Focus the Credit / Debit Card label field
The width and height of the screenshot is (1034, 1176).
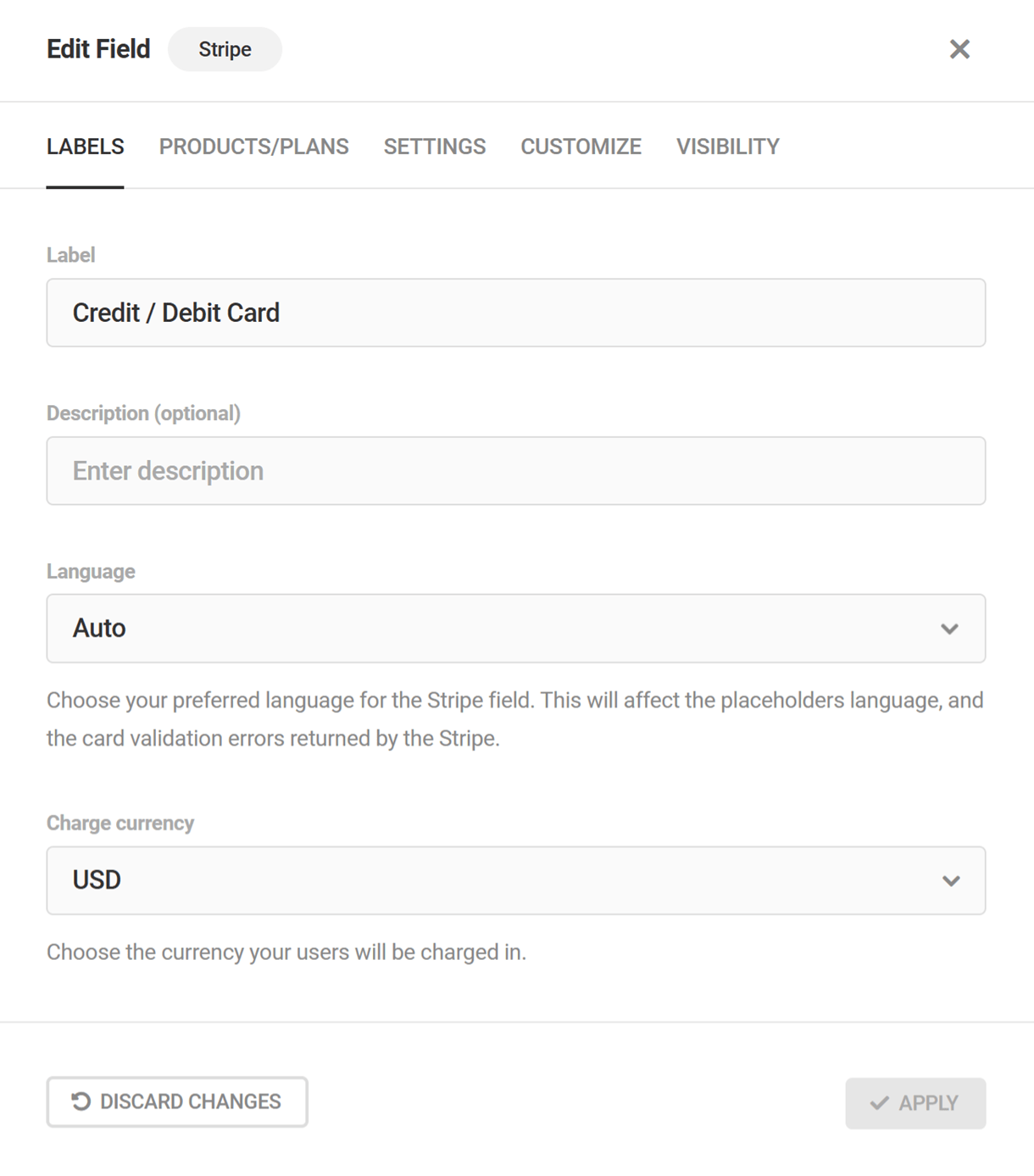point(516,313)
